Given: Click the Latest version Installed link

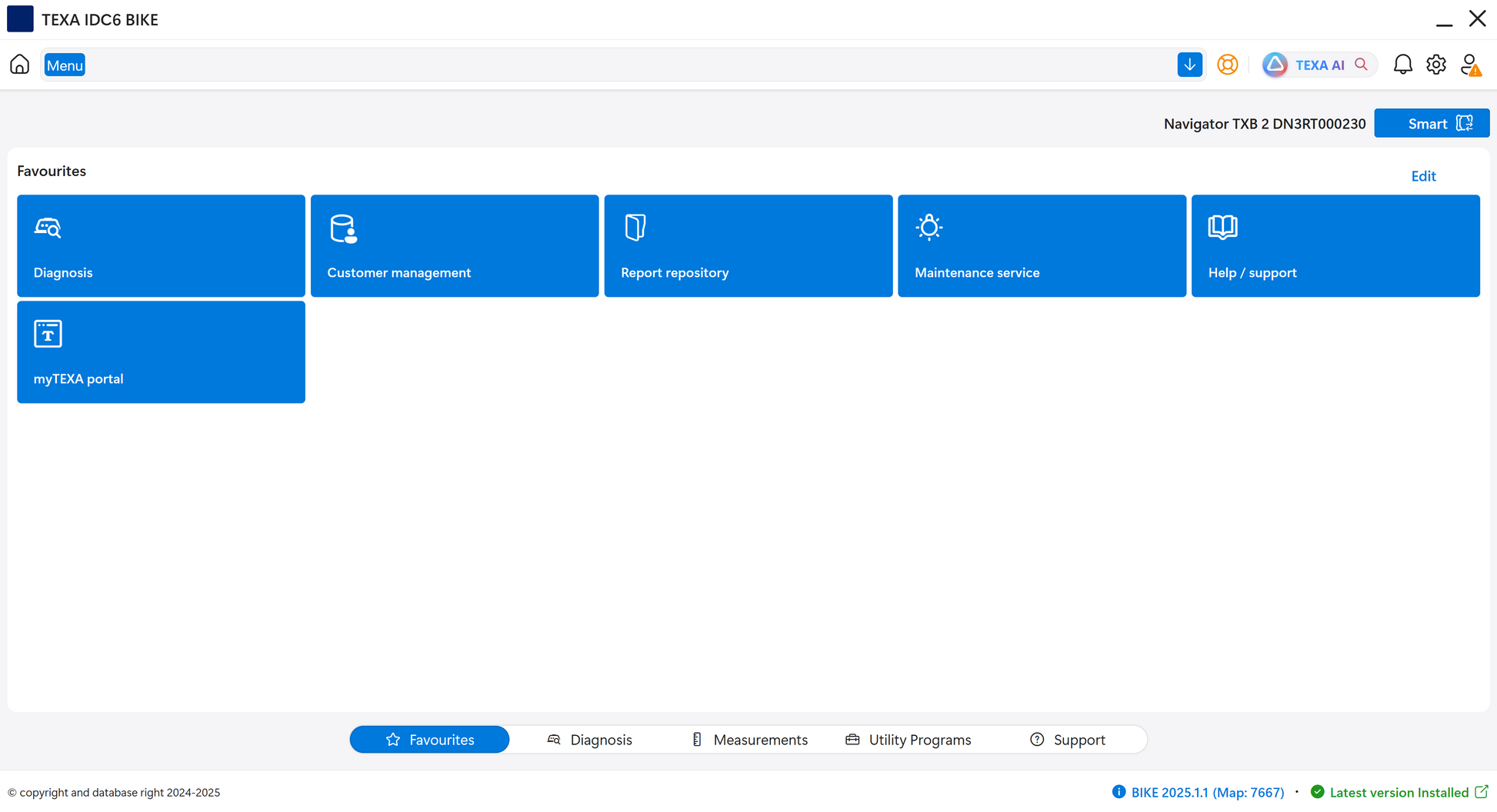Looking at the screenshot, I should [x=1399, y=792].
